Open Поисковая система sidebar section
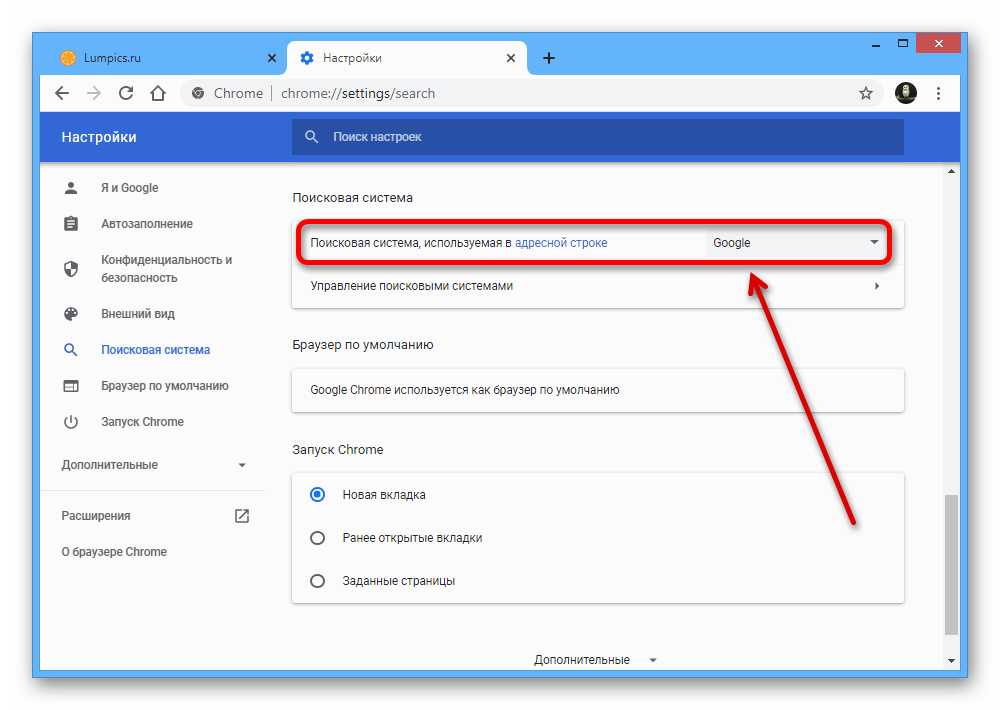This screenshot has height=710, width=1000. click(x=156, y=350)
